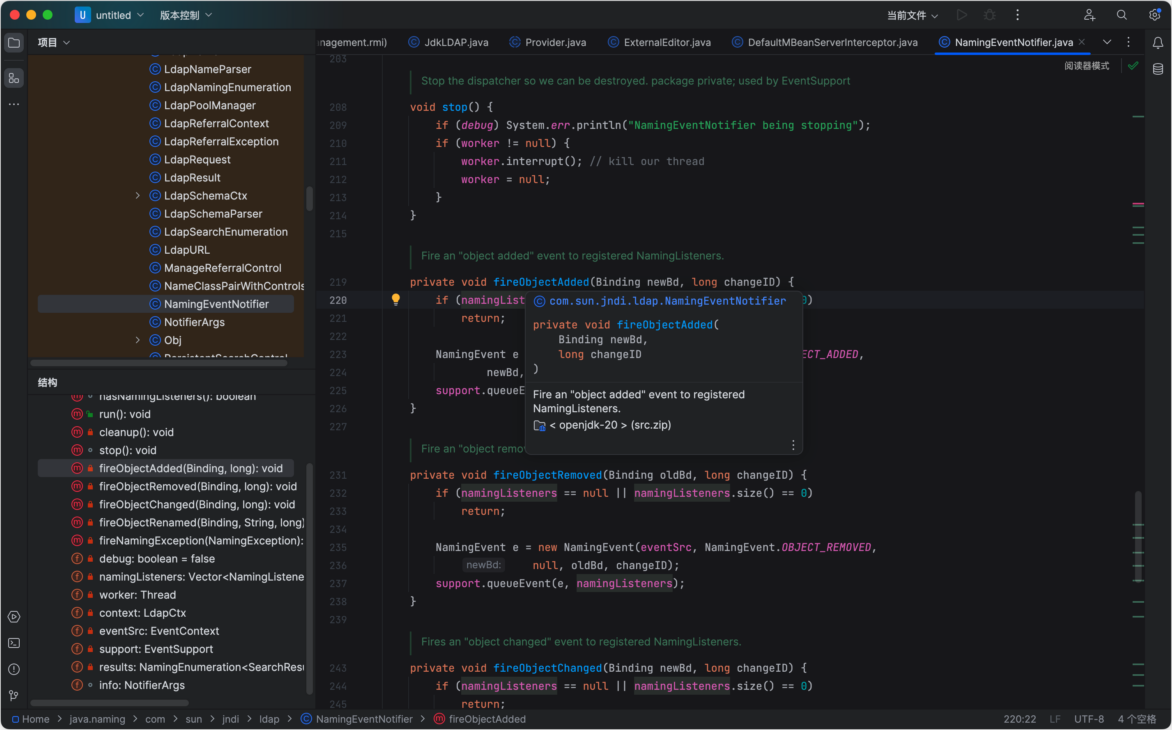Switch to the DefaultMBeanServerInterceptor.java tab
The image size is (1172, 730).
point(824,43)
